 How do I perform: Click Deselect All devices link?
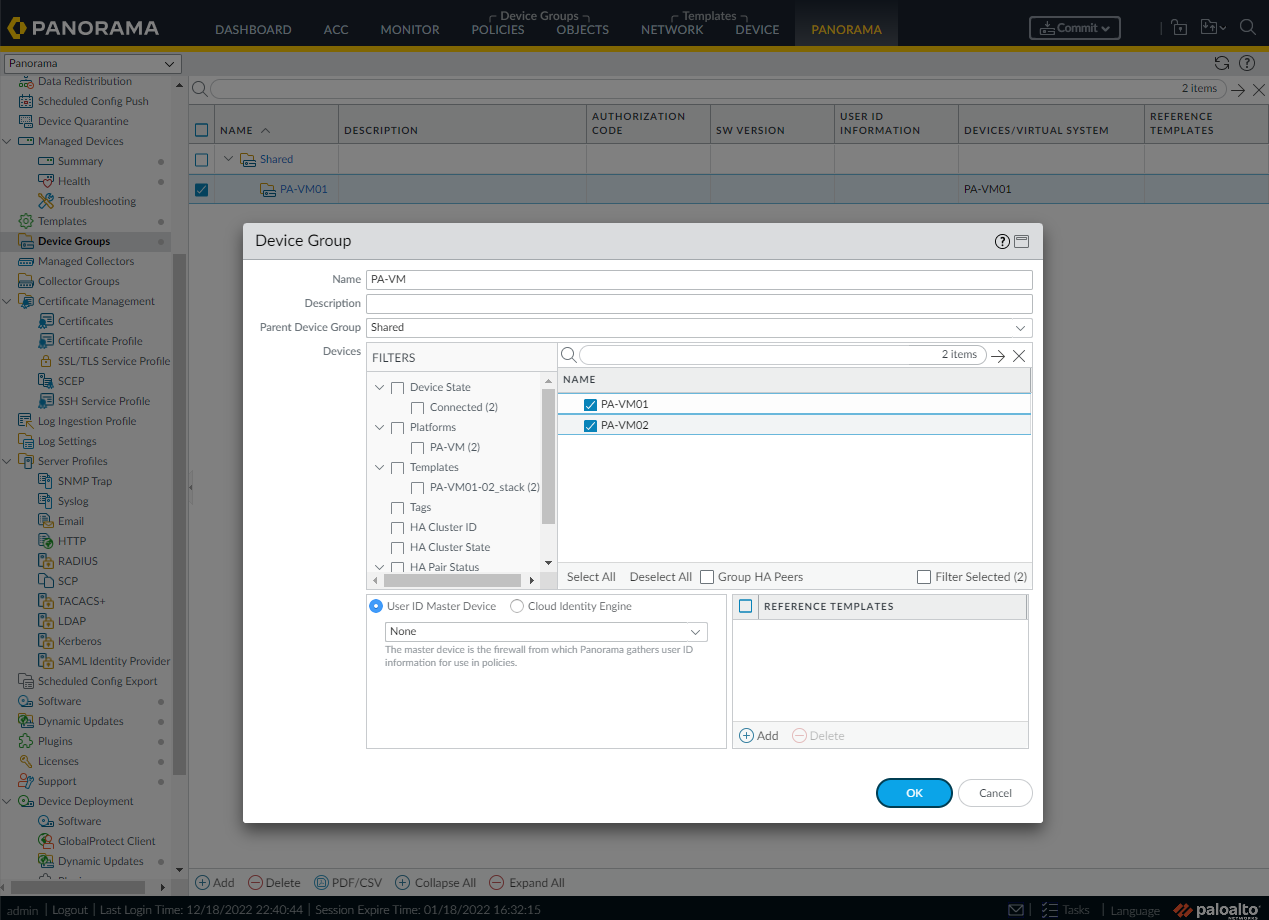pos(661,577)
